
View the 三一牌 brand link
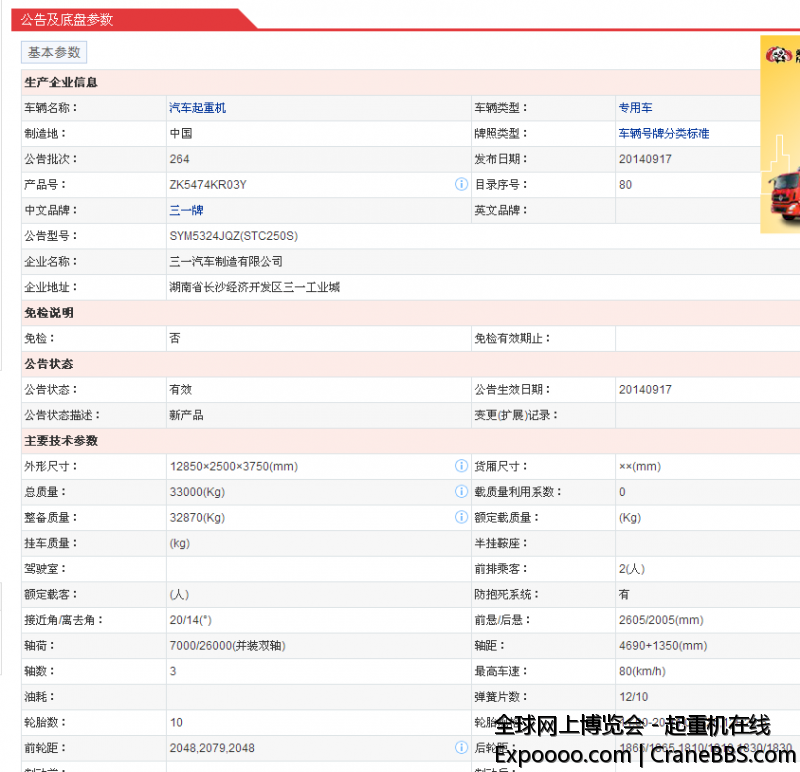coord(187,210)
